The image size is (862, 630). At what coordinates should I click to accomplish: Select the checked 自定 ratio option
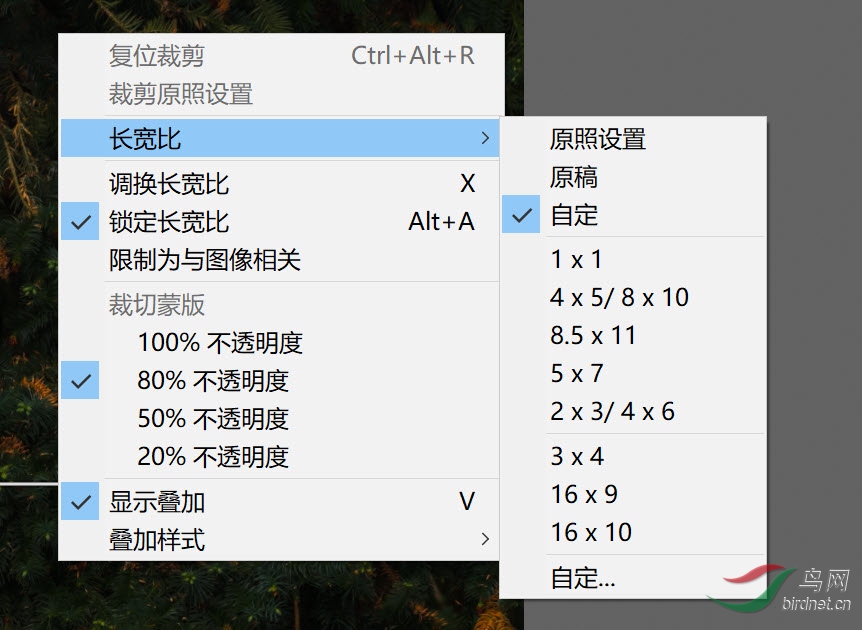coord(633,214)
